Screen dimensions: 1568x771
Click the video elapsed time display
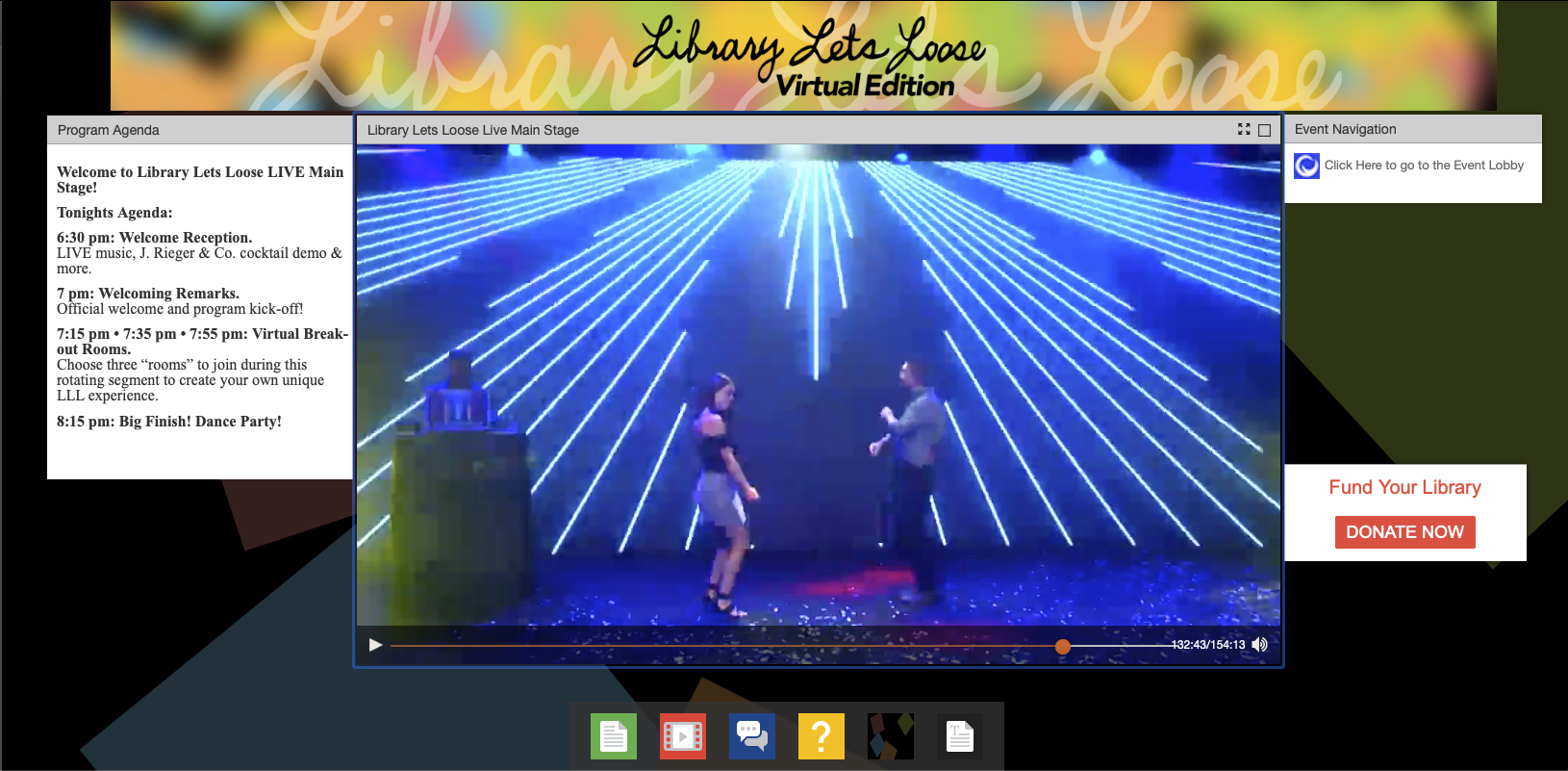point(1209,645)
